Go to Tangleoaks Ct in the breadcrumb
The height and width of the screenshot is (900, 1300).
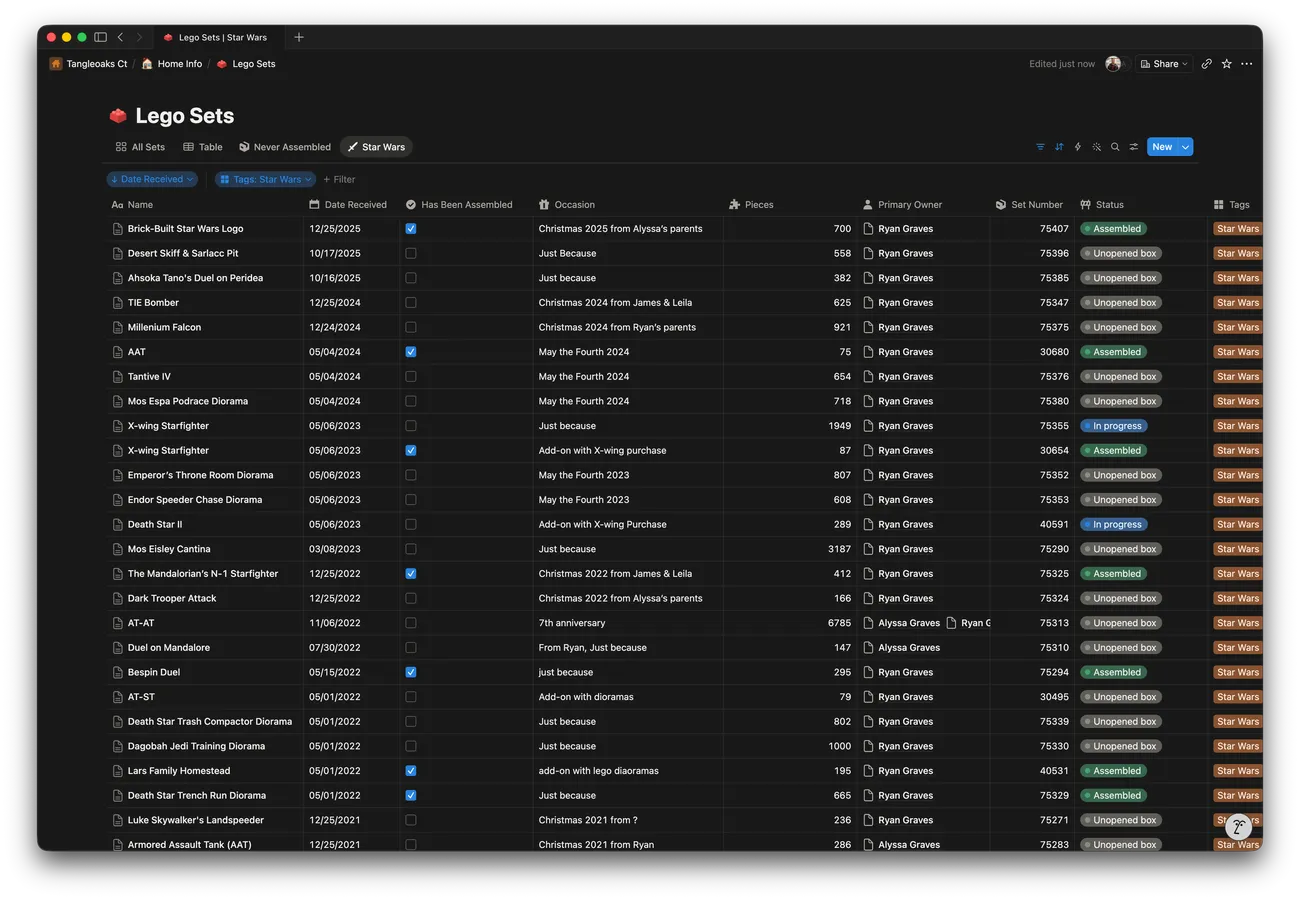tap(89, 64)
